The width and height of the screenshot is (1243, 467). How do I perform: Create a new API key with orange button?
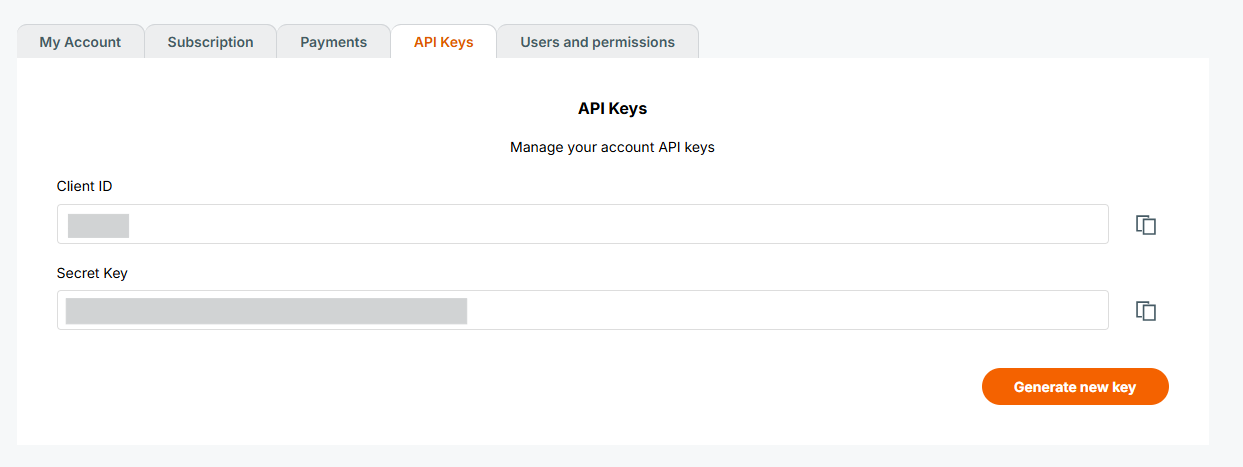point(1074,387)
